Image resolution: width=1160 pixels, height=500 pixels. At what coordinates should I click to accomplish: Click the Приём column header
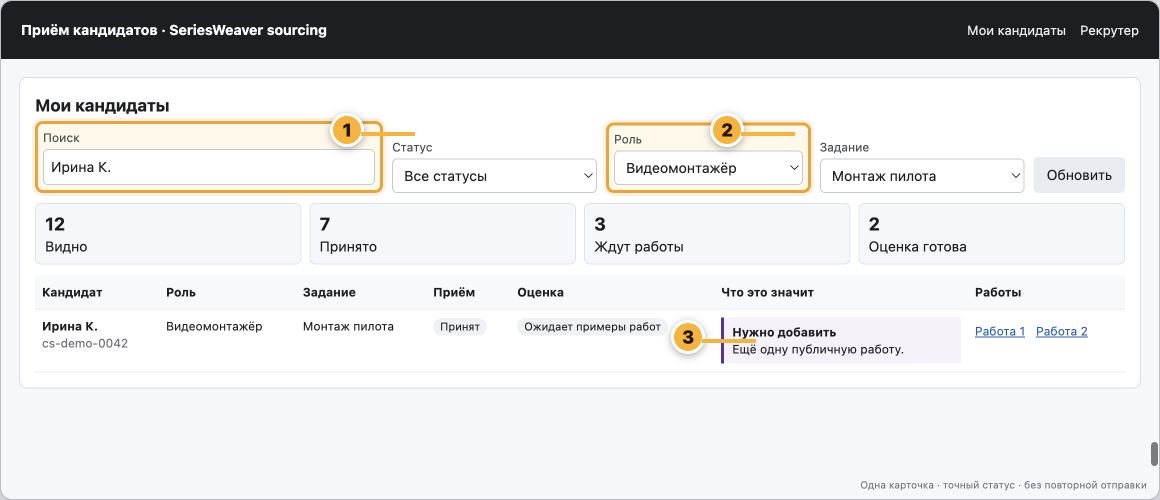point(454,292)
